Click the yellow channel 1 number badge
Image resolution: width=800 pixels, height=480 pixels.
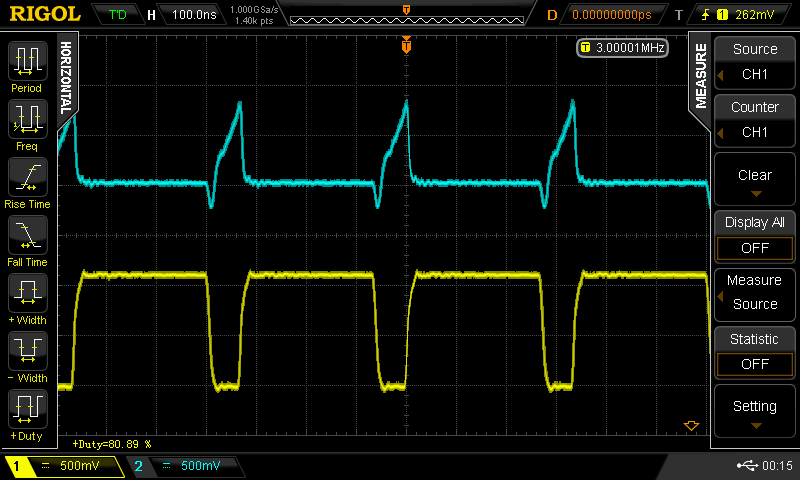coord(16,466)
